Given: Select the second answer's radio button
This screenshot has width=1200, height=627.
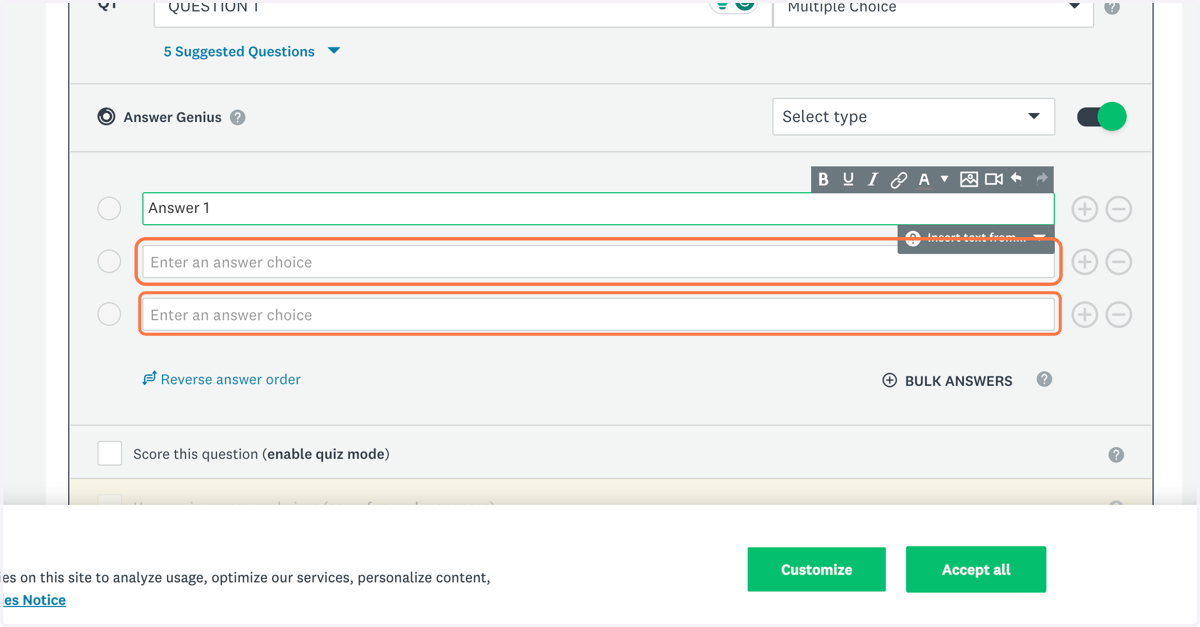Looking at the screenshot, I should (x=109, y=262).
